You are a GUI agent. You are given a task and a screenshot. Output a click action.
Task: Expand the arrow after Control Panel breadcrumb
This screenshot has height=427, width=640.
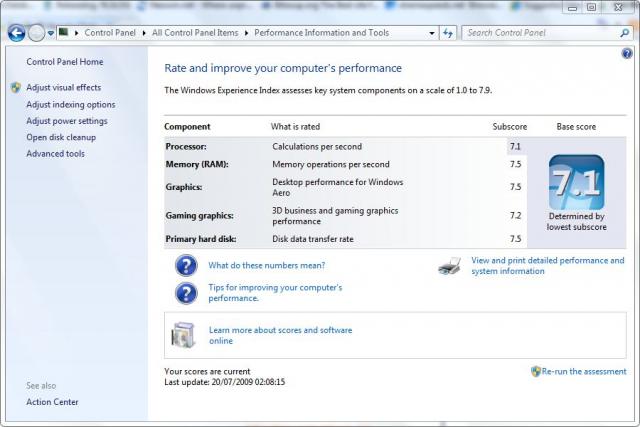[144, 33]
